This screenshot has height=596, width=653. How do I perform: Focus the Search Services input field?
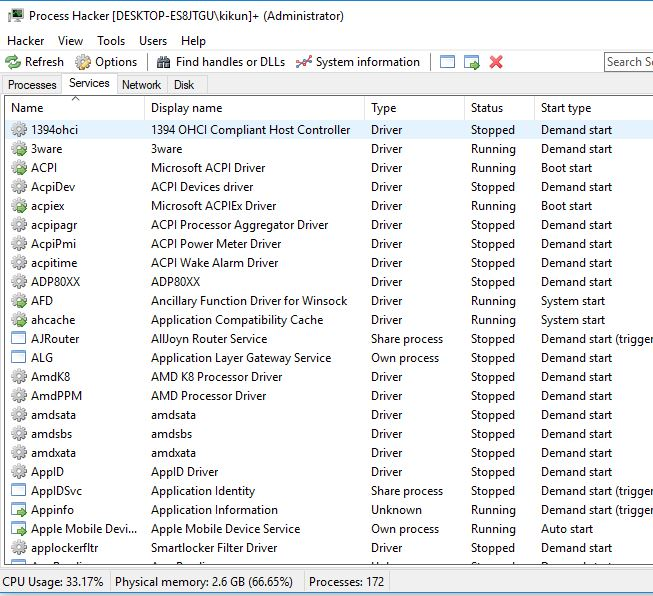tap(628, 62)
